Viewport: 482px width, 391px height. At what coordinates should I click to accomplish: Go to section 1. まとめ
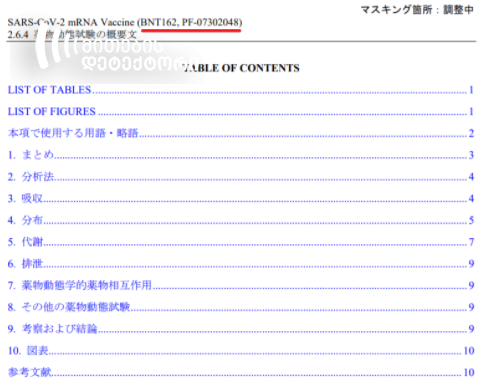click(31, 155)
